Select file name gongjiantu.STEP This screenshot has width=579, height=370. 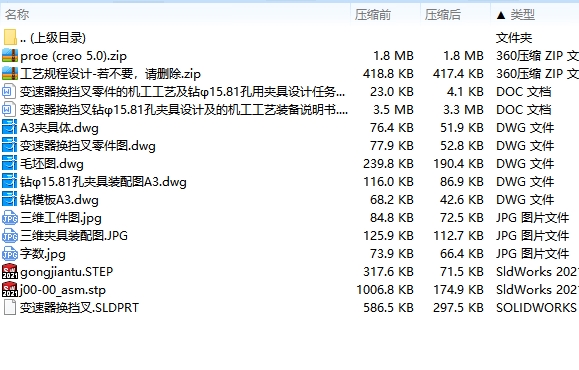tap(66, 272)
